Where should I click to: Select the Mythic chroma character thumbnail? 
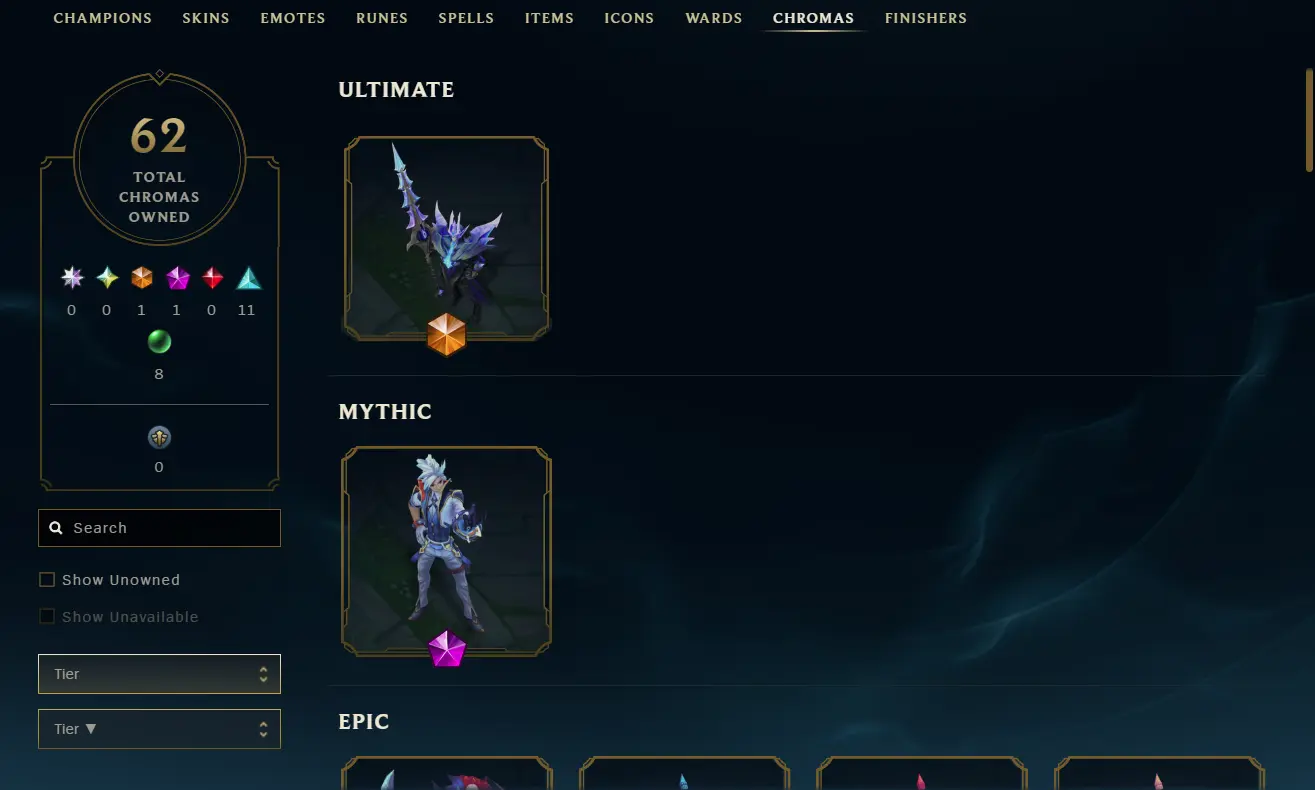[x=446, y=548]
